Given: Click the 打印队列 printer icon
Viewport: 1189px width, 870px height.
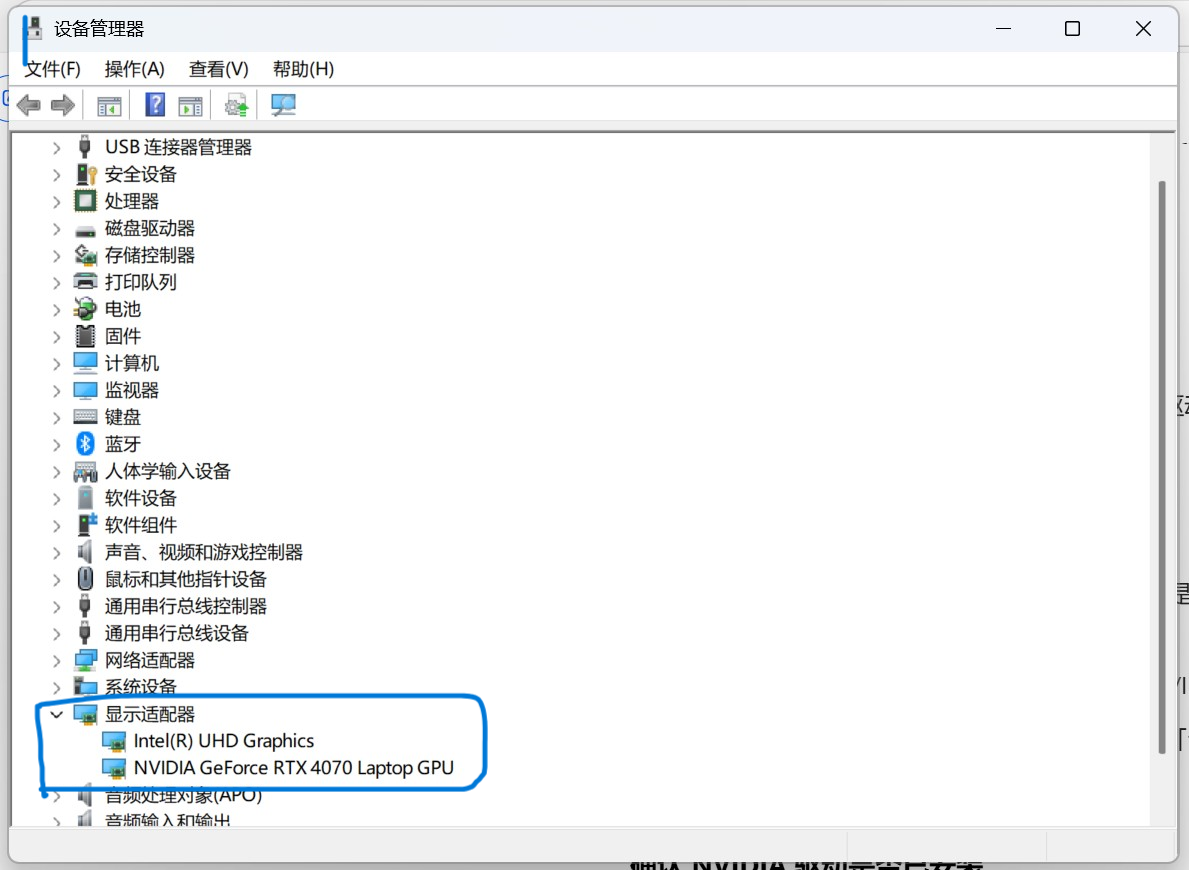Looking at the screenshot, I should click(x=86, y=281).
